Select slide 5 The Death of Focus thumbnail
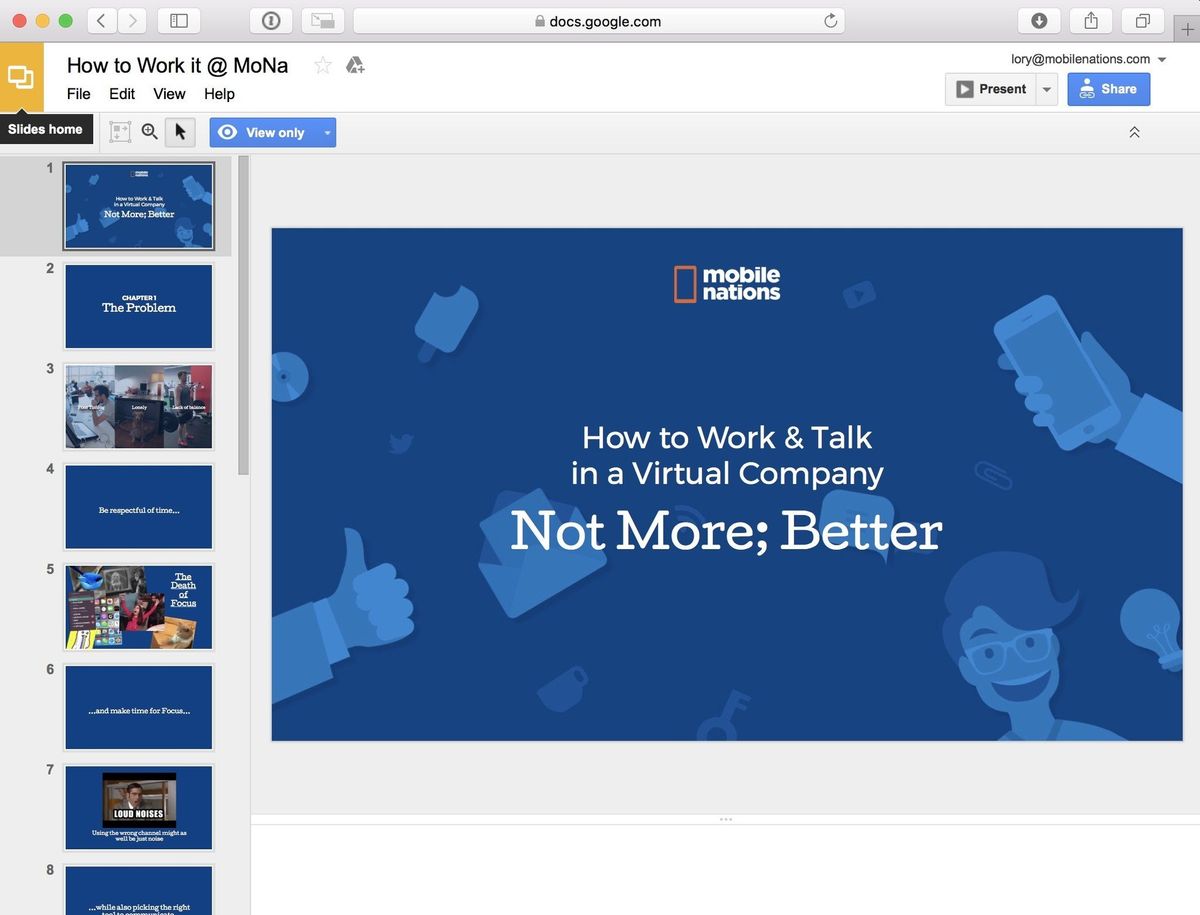This screenshot has height=915, width=1200. tap(139, 607)
